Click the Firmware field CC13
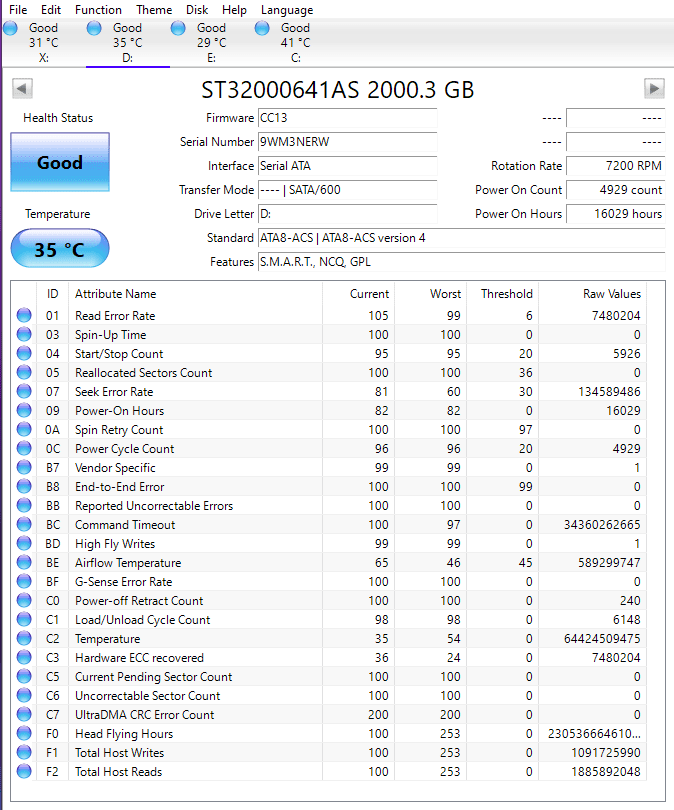Image resolution: width=674 pixels, height=810 pixels. [348, 118]
